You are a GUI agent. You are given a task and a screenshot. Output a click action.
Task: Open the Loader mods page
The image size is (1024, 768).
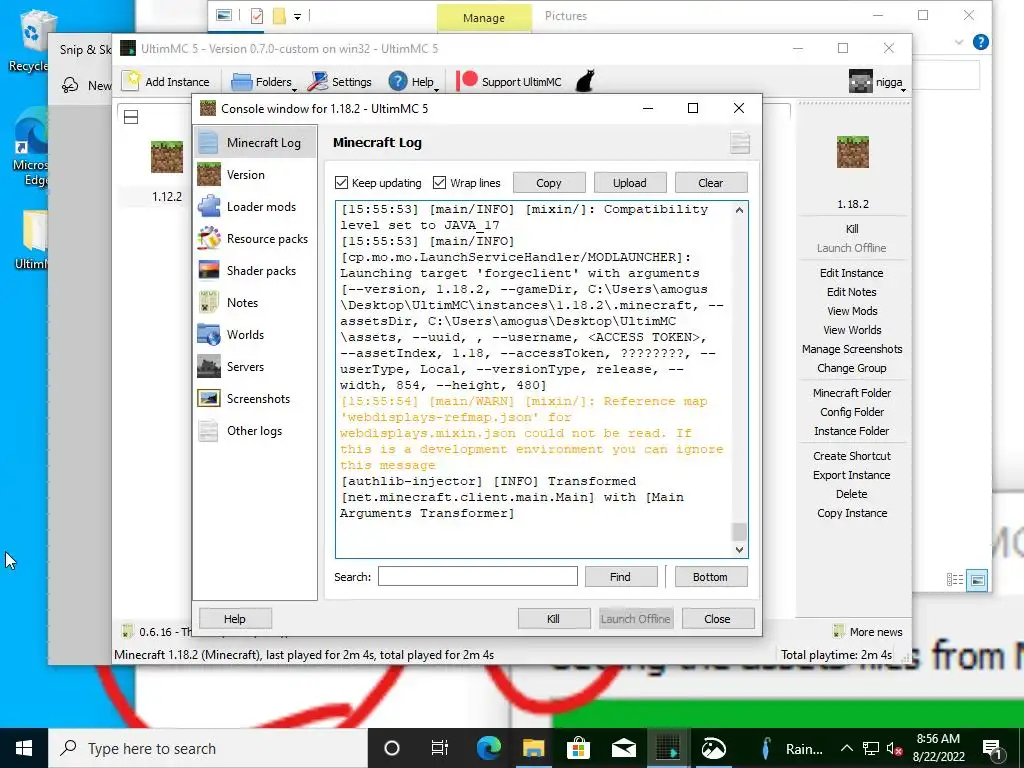click(255, 206)
